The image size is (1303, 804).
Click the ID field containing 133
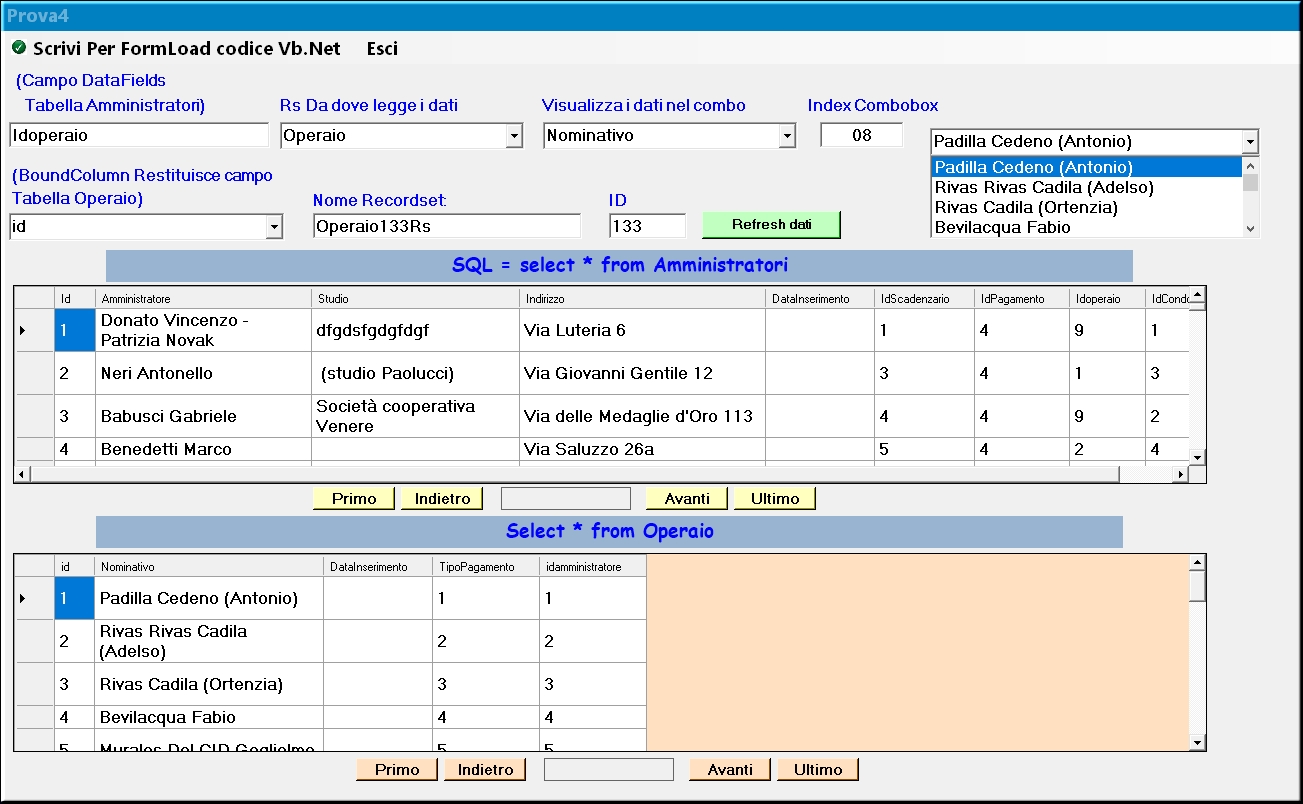click(x=648, y=226)
